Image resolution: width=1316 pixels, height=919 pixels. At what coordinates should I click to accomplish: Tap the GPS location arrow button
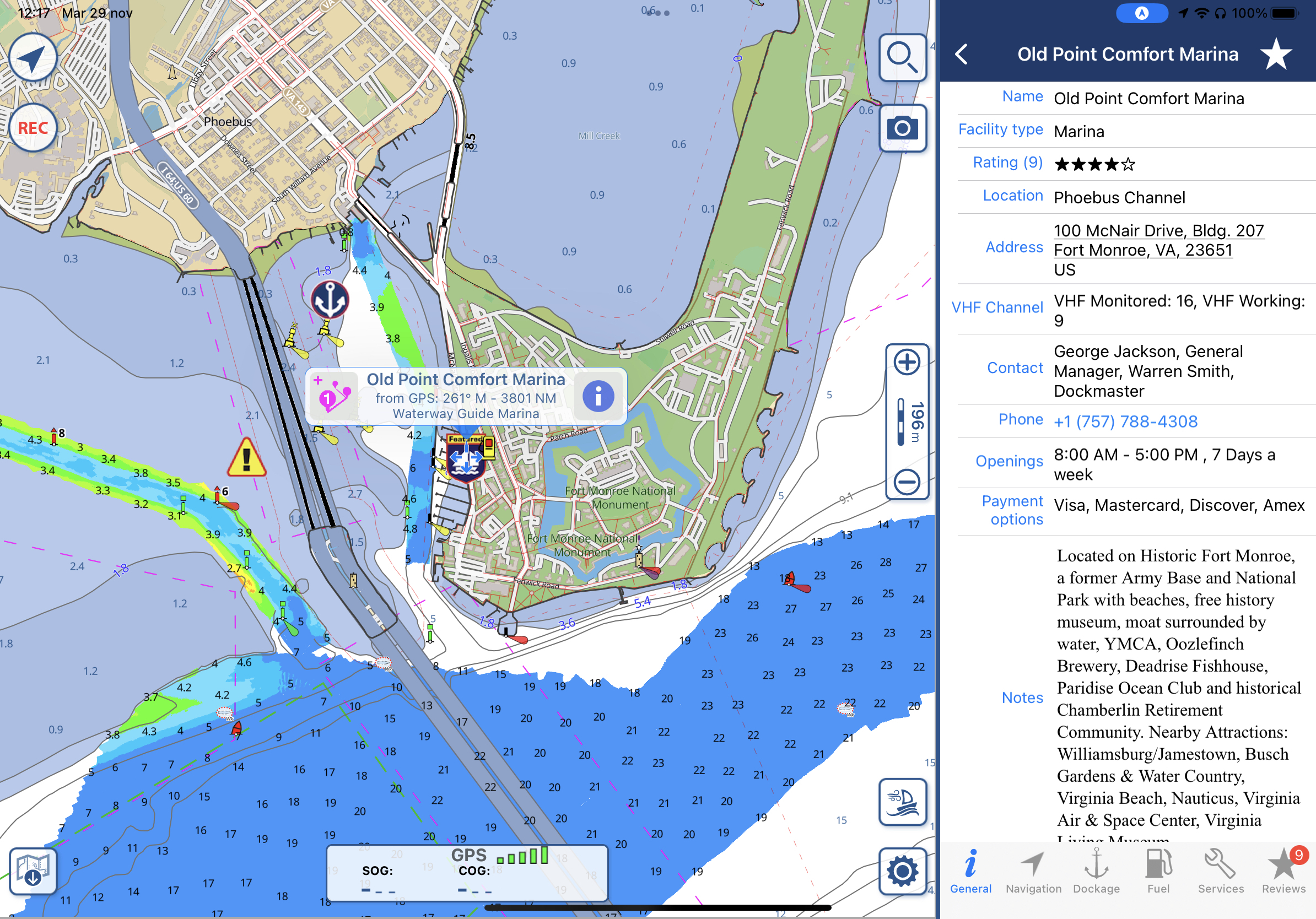(33, 57)
